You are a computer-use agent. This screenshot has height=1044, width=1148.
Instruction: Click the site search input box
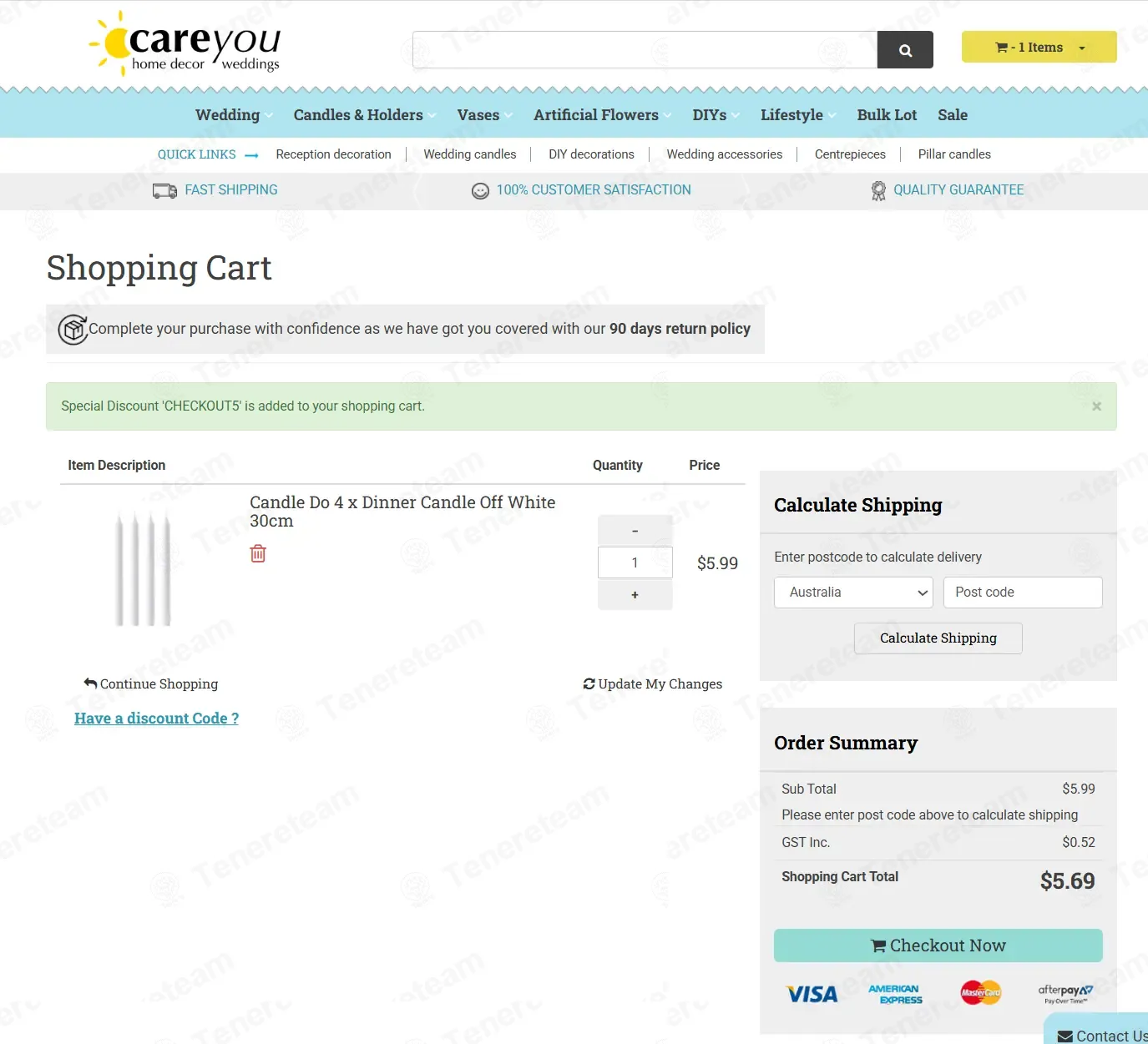pos(645,50)
